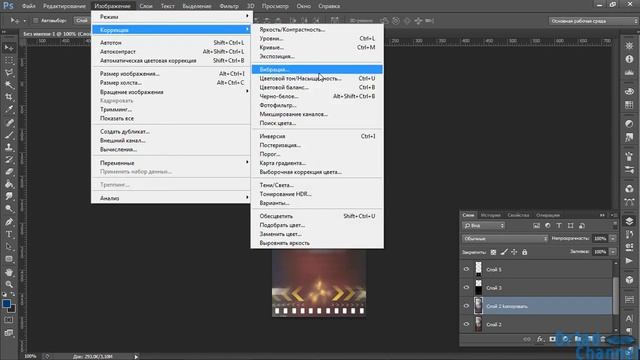Open the blend mode dropdown Обычные

(505, 238)
